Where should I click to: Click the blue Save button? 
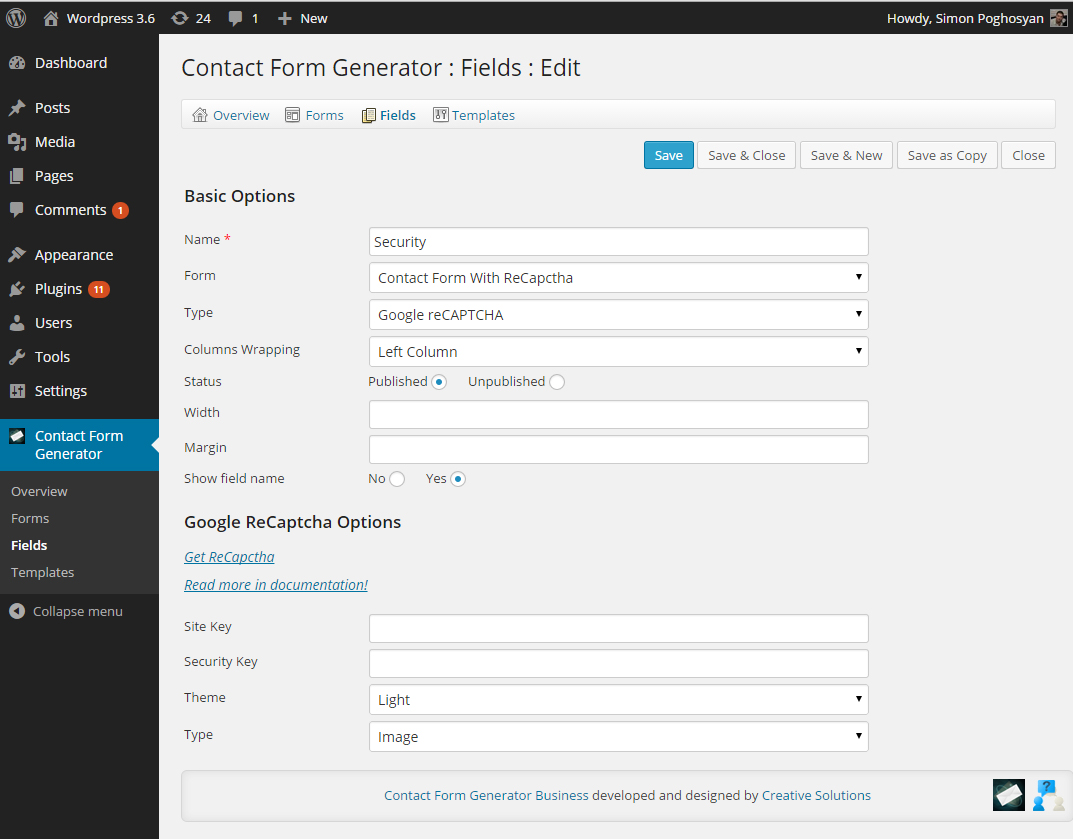(x=669, y=155)
